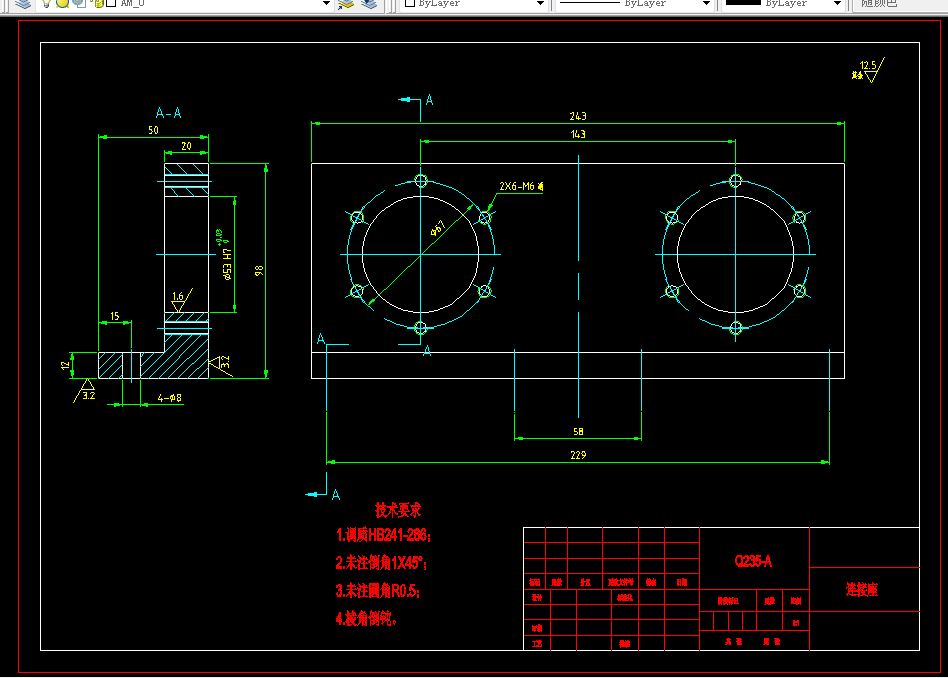The width and height of the screenshot is (948, 678).
Task: Expand the color control ByLayer dropdown
Action: pos(541,3)
